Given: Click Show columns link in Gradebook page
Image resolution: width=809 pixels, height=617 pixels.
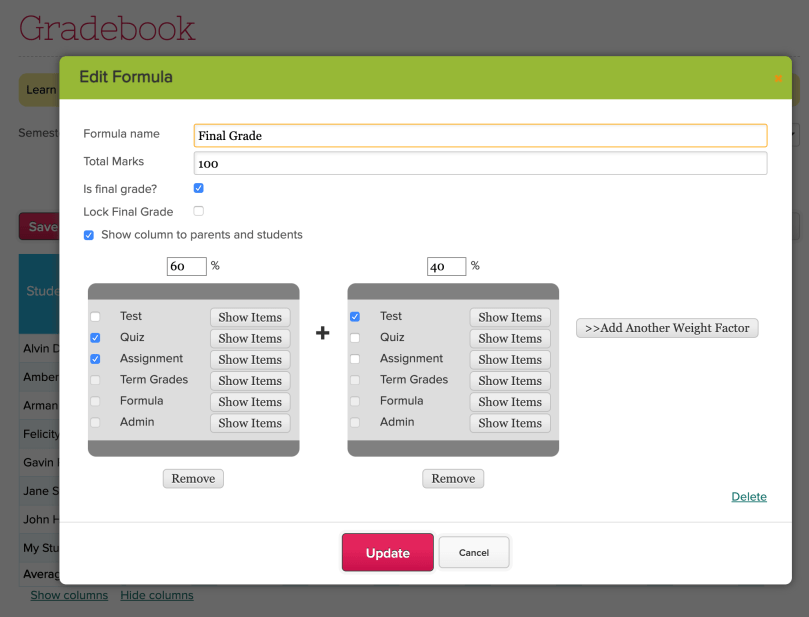Looking at the screenshot, I should [x=69, y=595].
